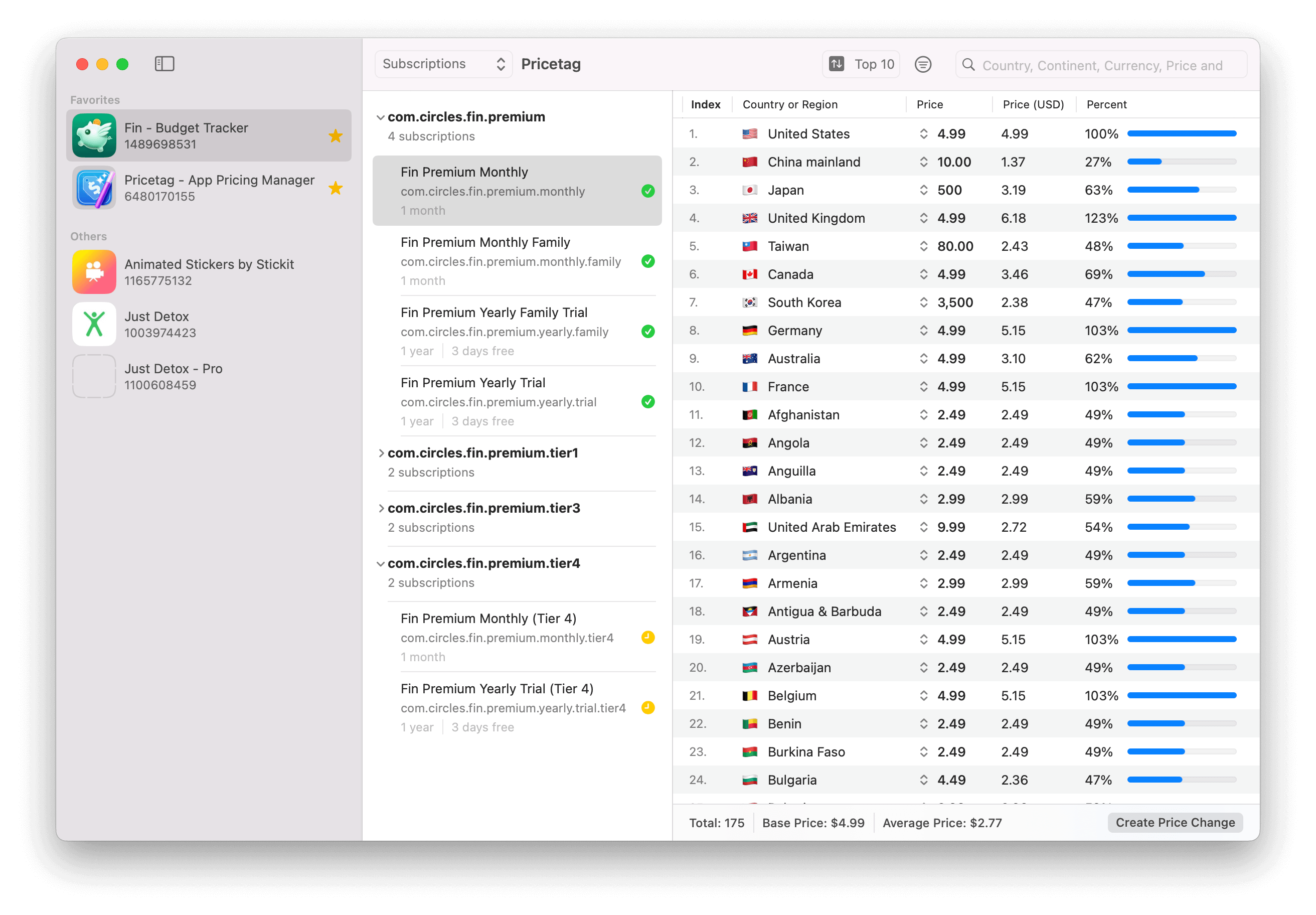Click the sidebar toggle icon

[163, 64]
